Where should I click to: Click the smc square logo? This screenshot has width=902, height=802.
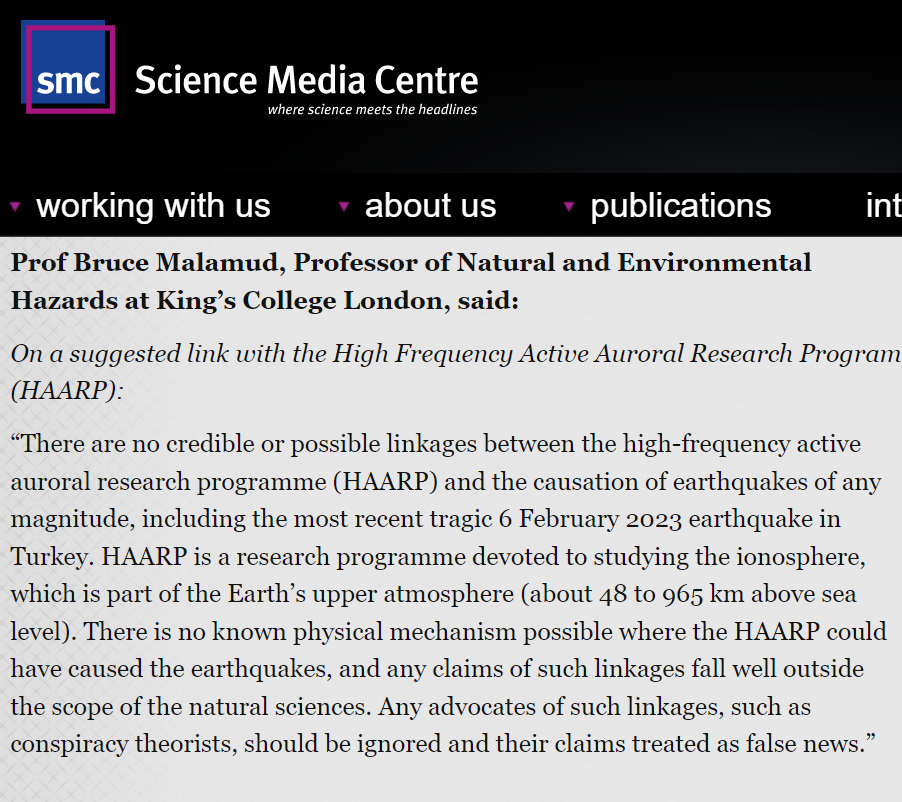(x=68, y=68)
